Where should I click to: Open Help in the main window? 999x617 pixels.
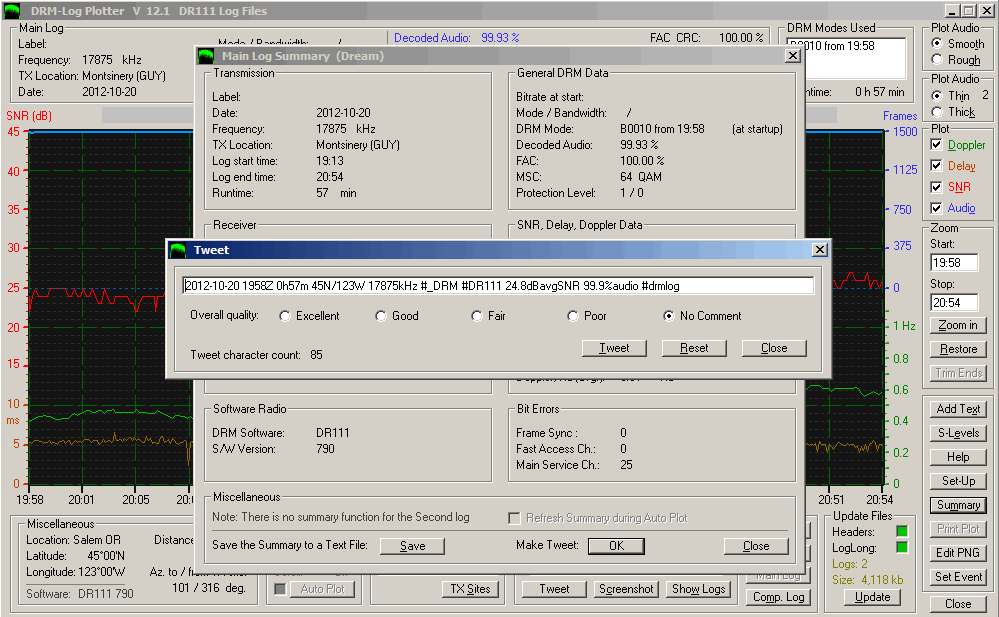(x=958, y=457)
